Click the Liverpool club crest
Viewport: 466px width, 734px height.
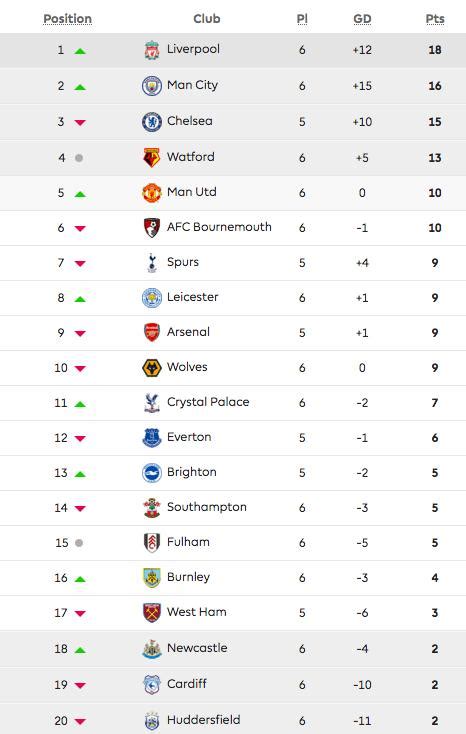[152, 50]
